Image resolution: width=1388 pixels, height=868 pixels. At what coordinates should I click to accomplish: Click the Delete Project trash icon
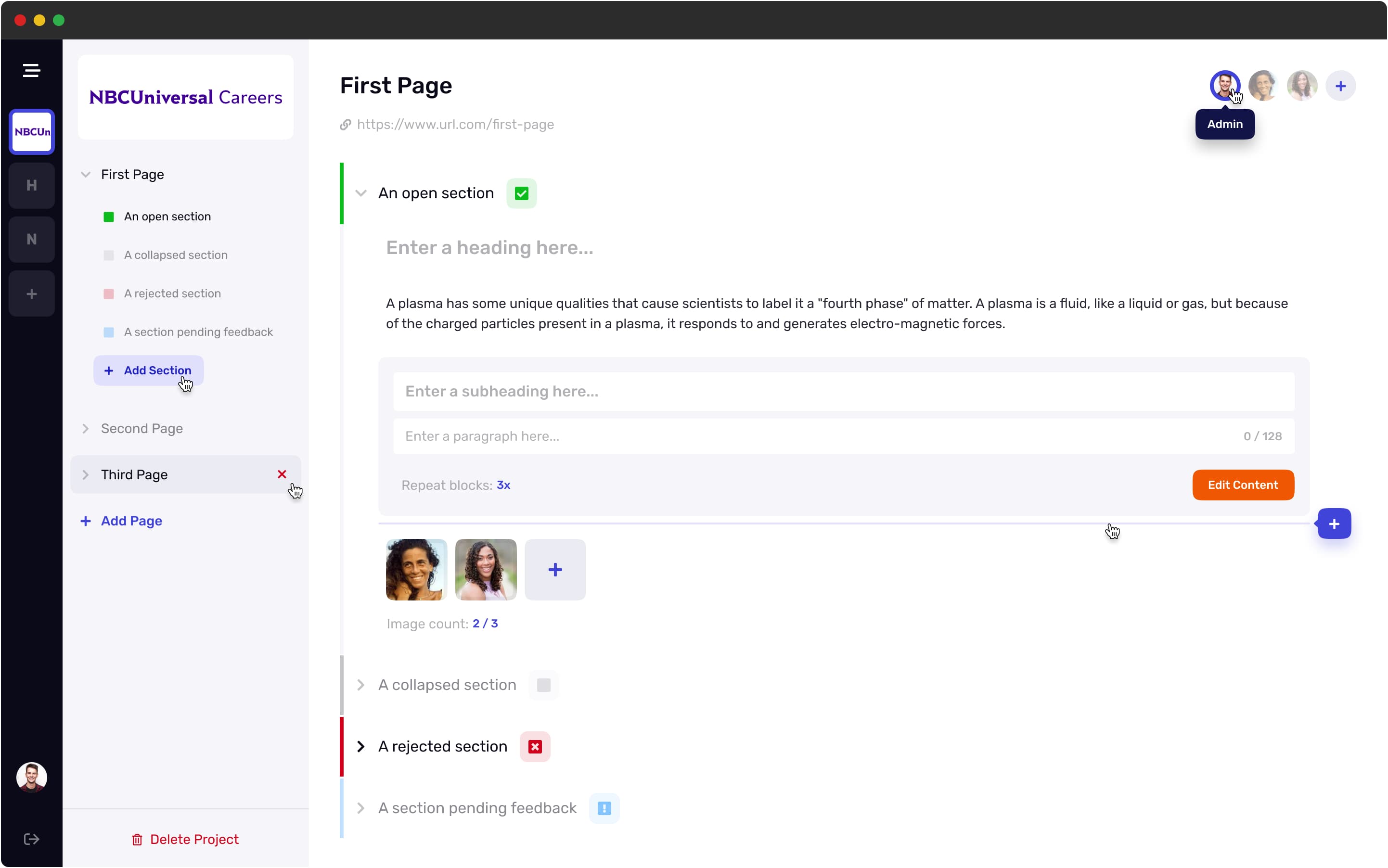pyautogui.click(x=137, y=839)
